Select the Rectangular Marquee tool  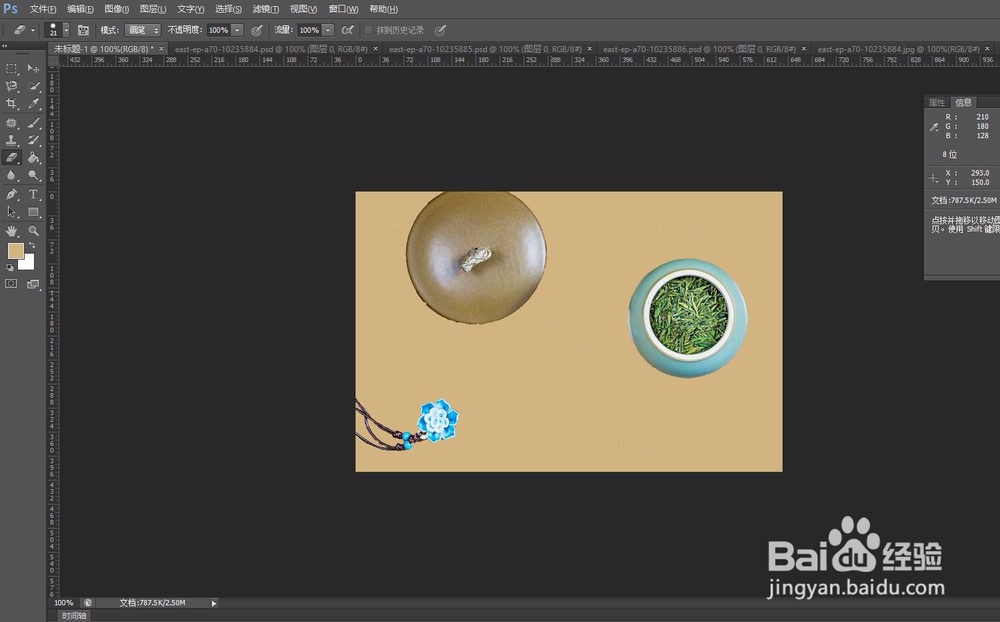click(11, 68)
